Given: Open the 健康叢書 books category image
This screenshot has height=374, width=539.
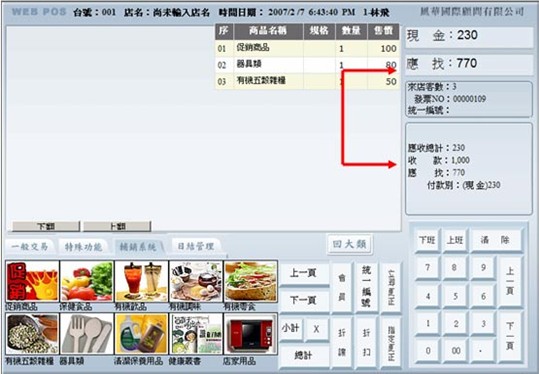Looking at the screenshot, I should (x=196, y=334).
